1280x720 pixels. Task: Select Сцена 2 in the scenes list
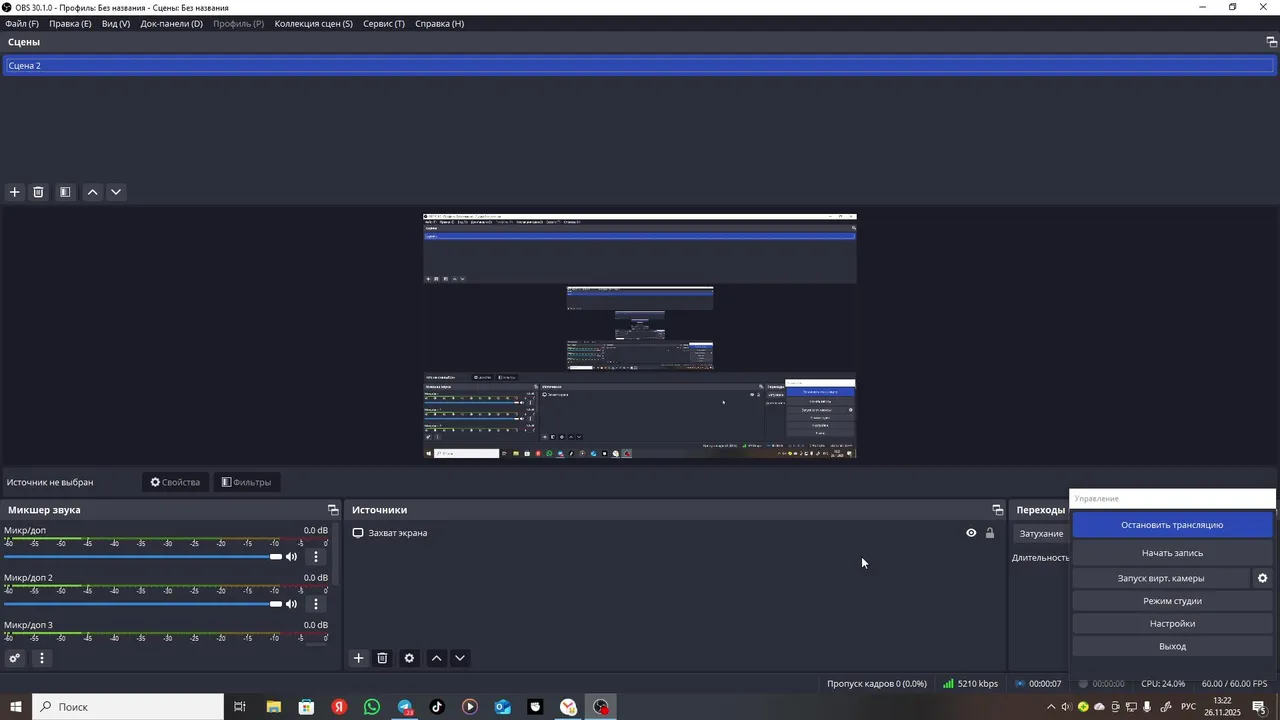639,66
